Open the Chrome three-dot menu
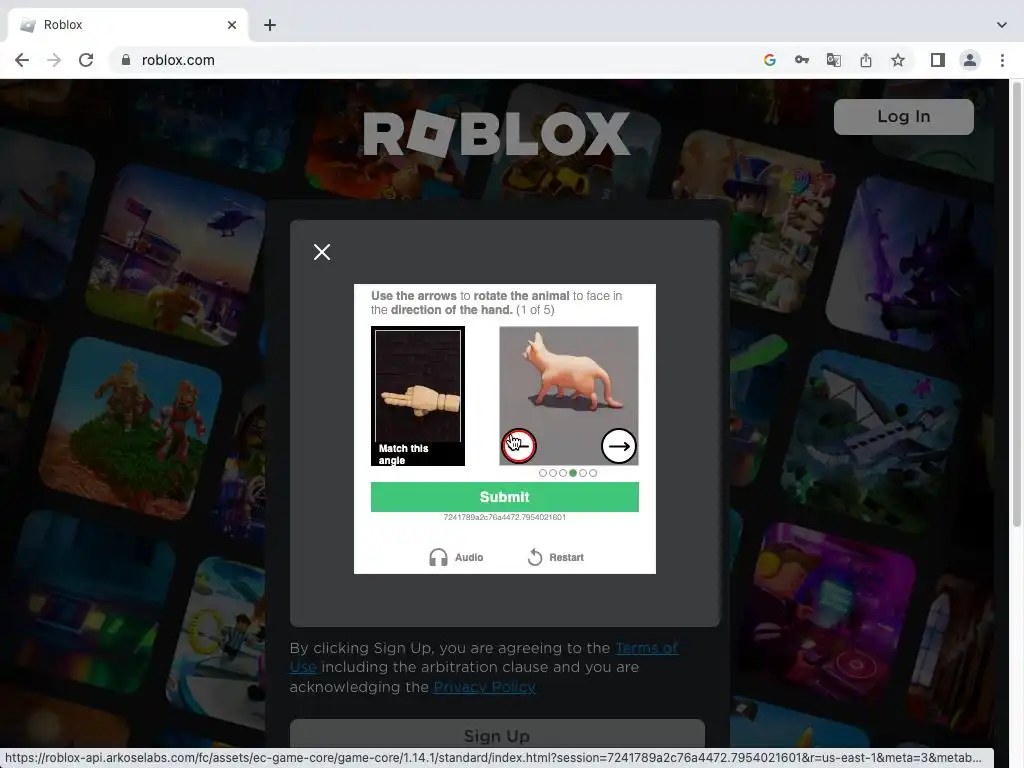This screenshot has height=768, width=1024. click(x=1002, y=60)
